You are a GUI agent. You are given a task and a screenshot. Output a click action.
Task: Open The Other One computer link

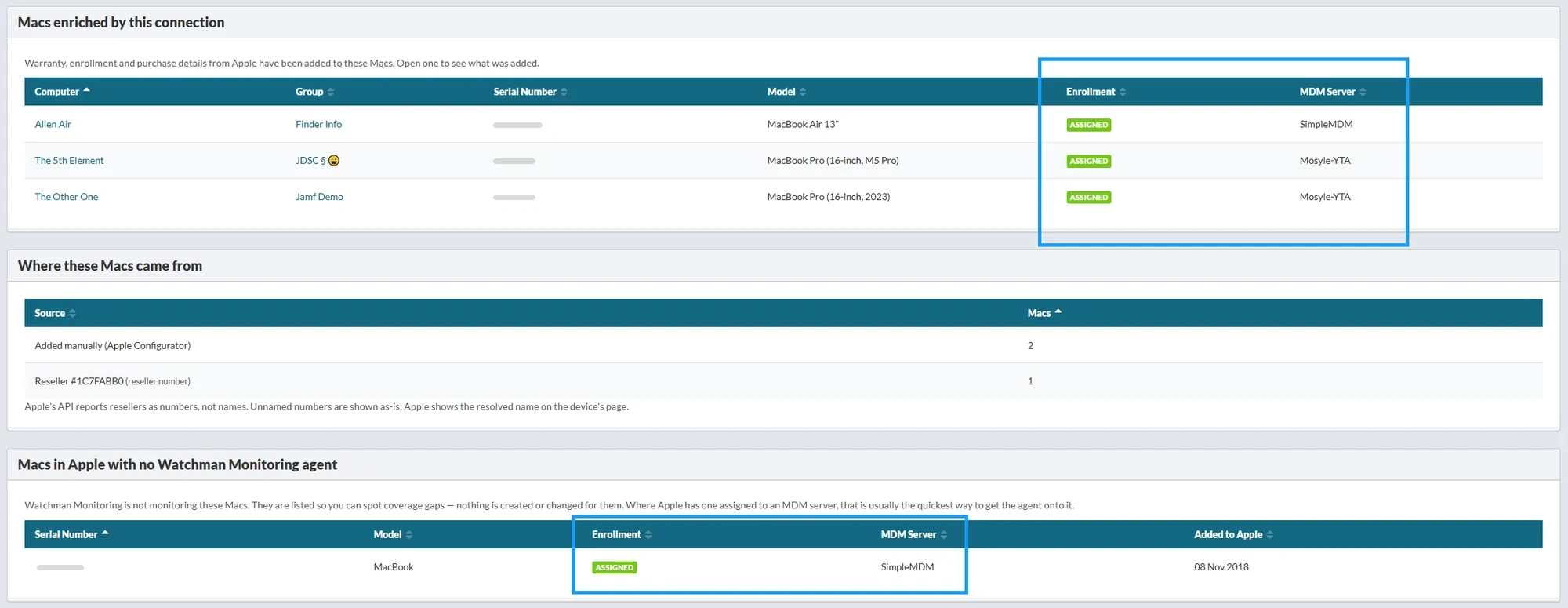point(67,197)
